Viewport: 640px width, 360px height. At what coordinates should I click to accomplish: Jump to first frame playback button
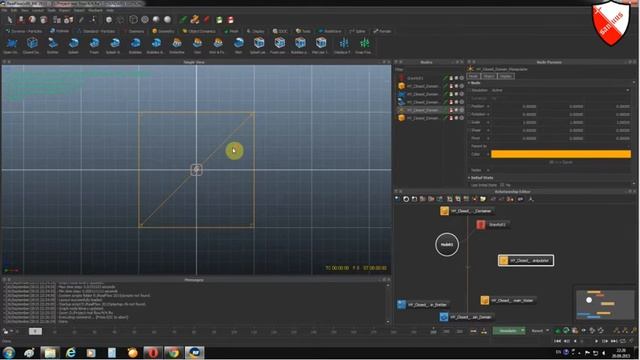tap(557, 341)
